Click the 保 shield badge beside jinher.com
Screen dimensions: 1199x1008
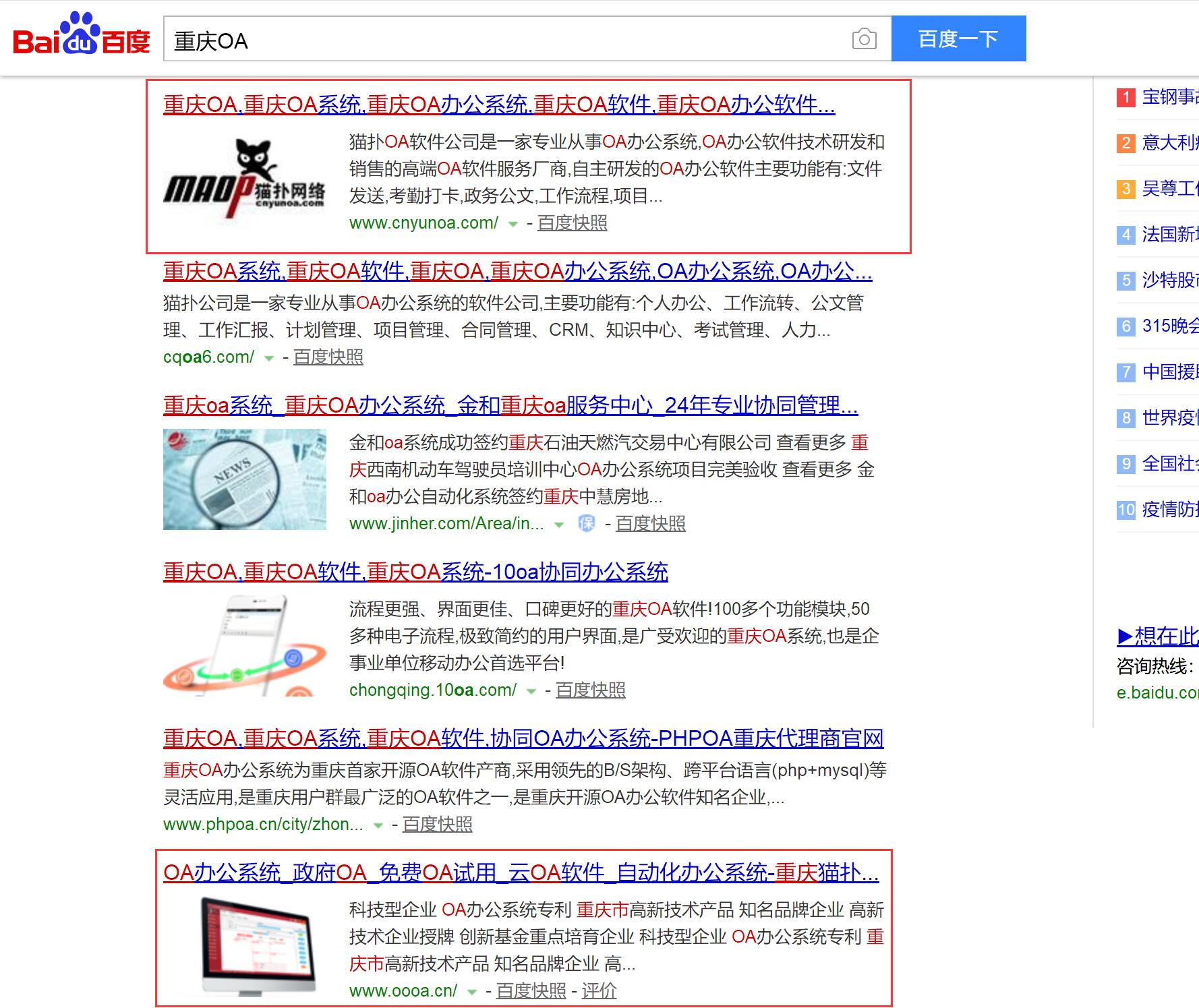(587, 523)
